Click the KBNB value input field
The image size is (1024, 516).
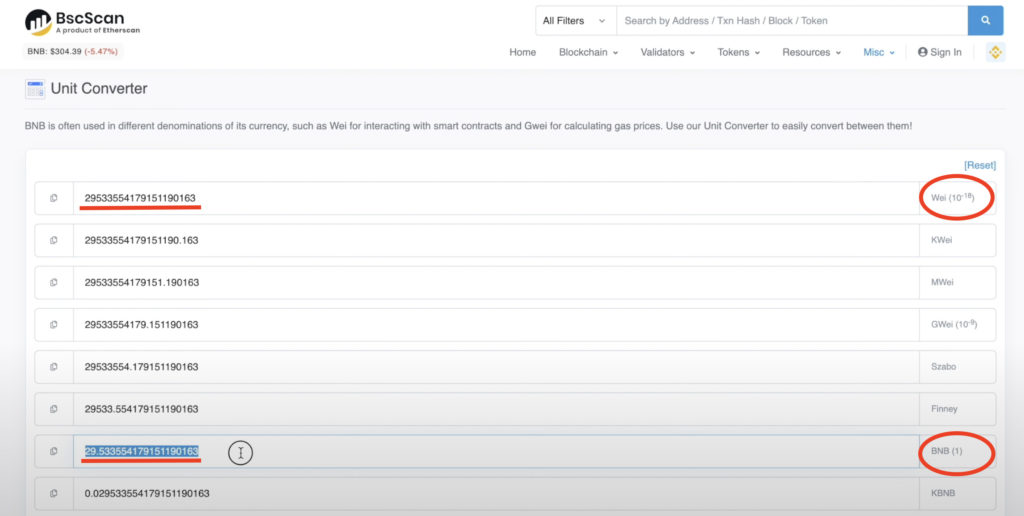click(496, 493)
